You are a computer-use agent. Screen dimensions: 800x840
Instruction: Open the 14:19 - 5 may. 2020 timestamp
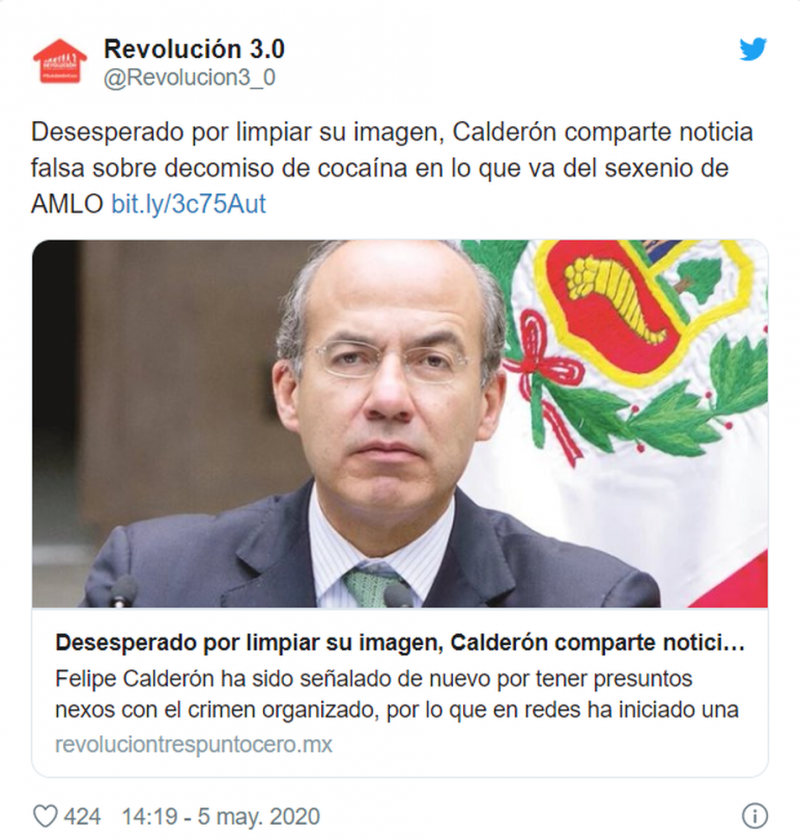coord(221,817)
